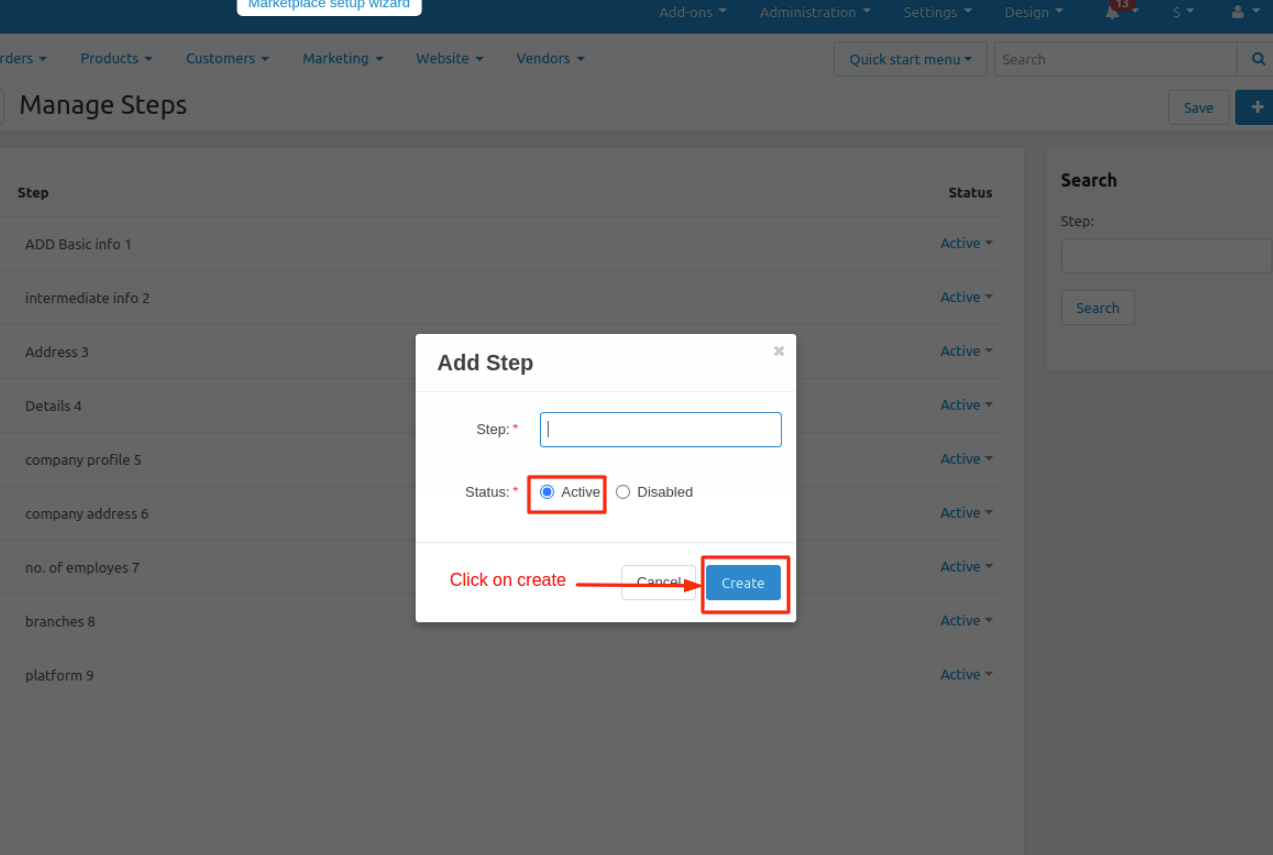Open the currency dollar sign menu
Screen dimensions: 1273x855
tap(1182, 12)
